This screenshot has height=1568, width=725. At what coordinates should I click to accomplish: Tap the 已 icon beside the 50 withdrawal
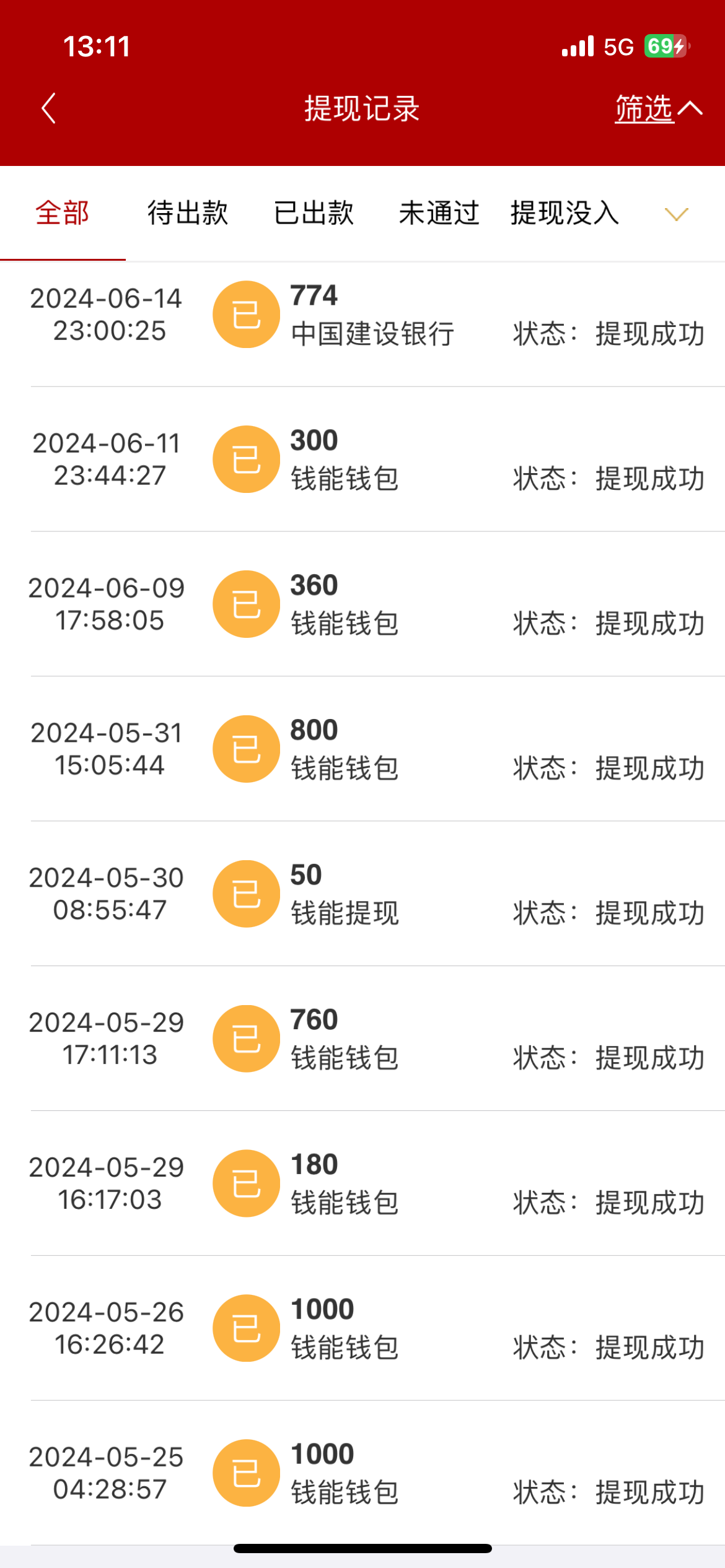(x=246, y=894)
